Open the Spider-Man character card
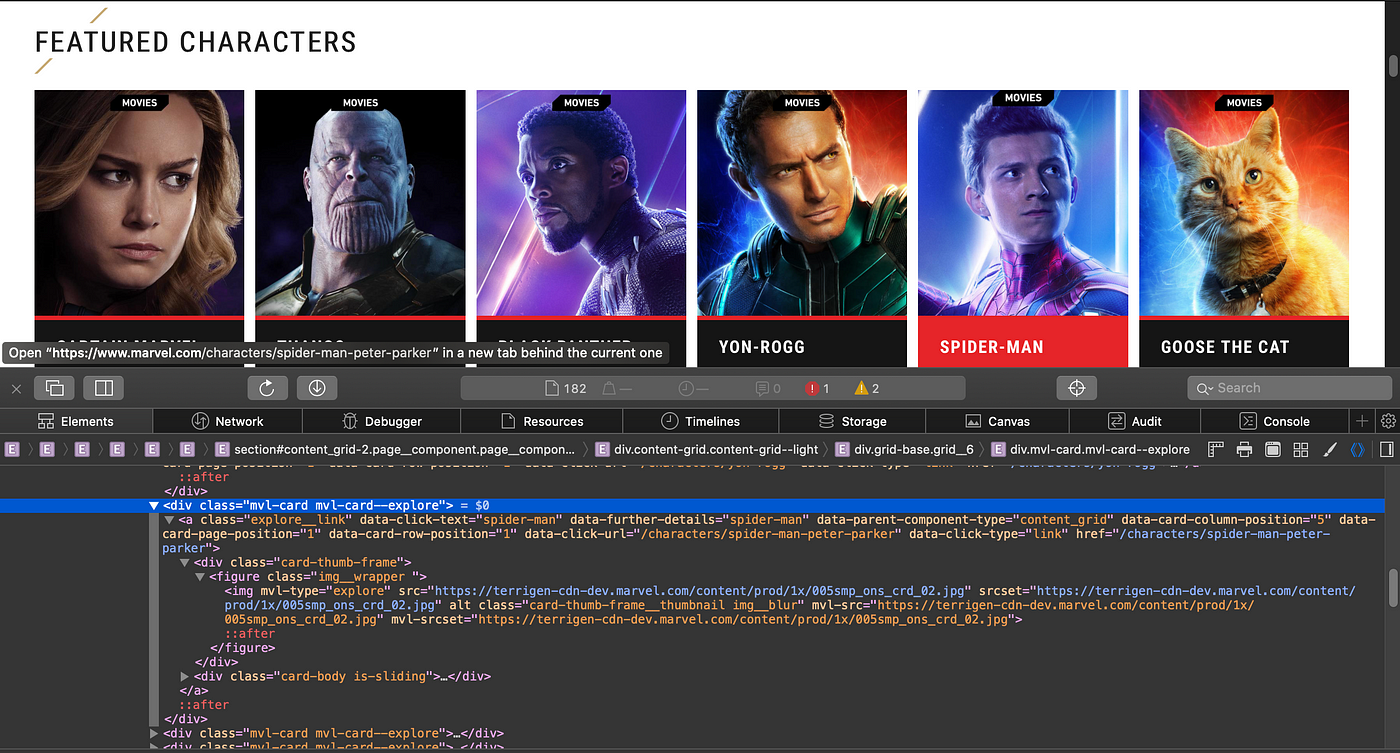Viewport: 1400px width, 753px height. coord(1023,227)
